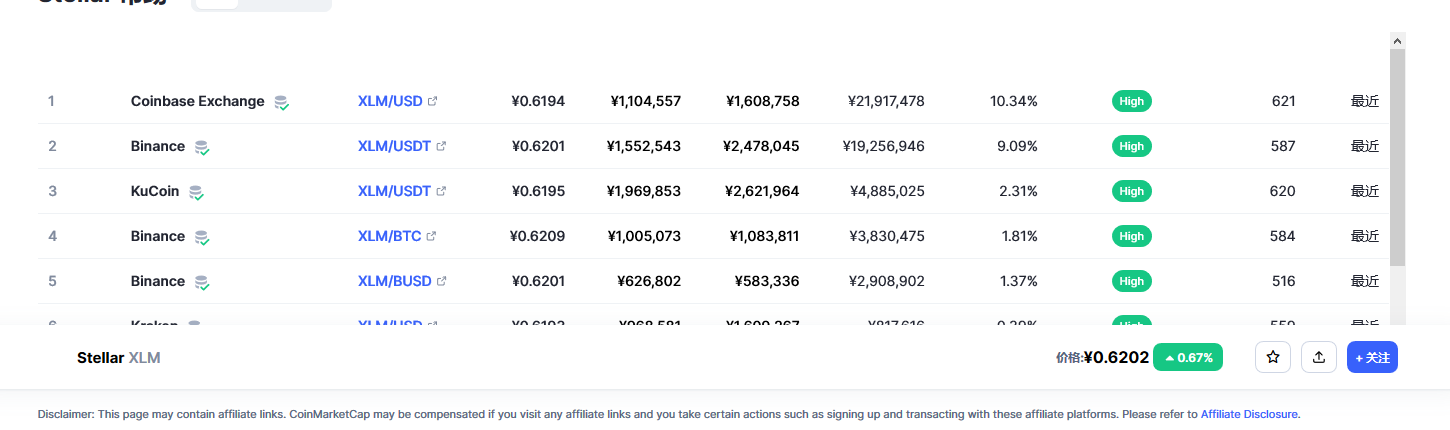Open external link icon next to XLM/USD

tap(432, 101)
